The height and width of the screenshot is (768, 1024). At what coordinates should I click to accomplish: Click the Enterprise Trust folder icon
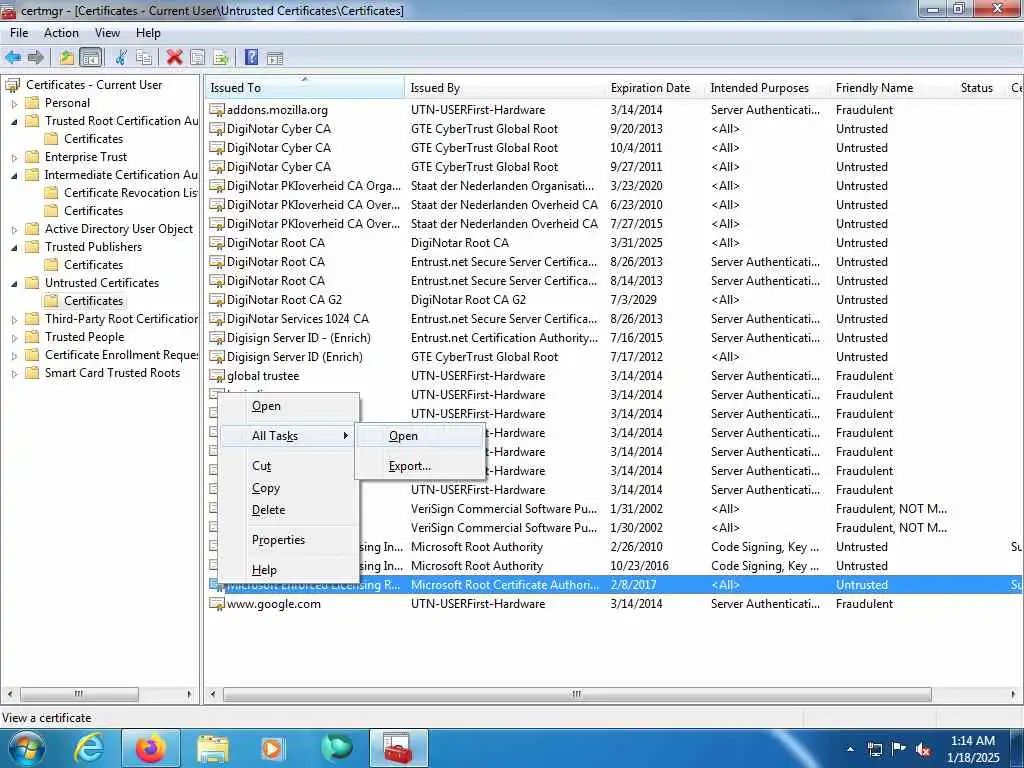tap(32, 157)
